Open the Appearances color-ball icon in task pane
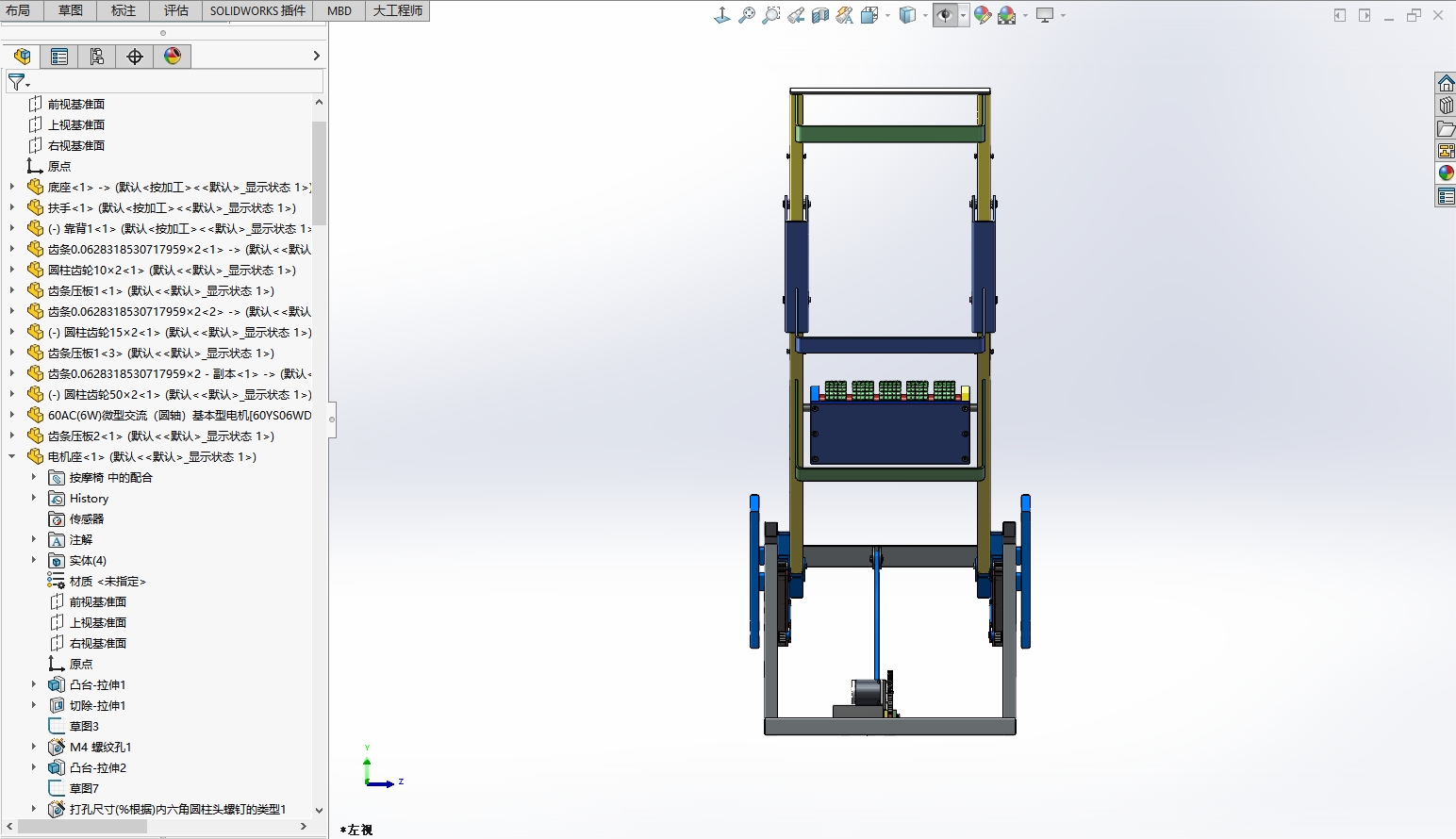 tap(1446, 173)
